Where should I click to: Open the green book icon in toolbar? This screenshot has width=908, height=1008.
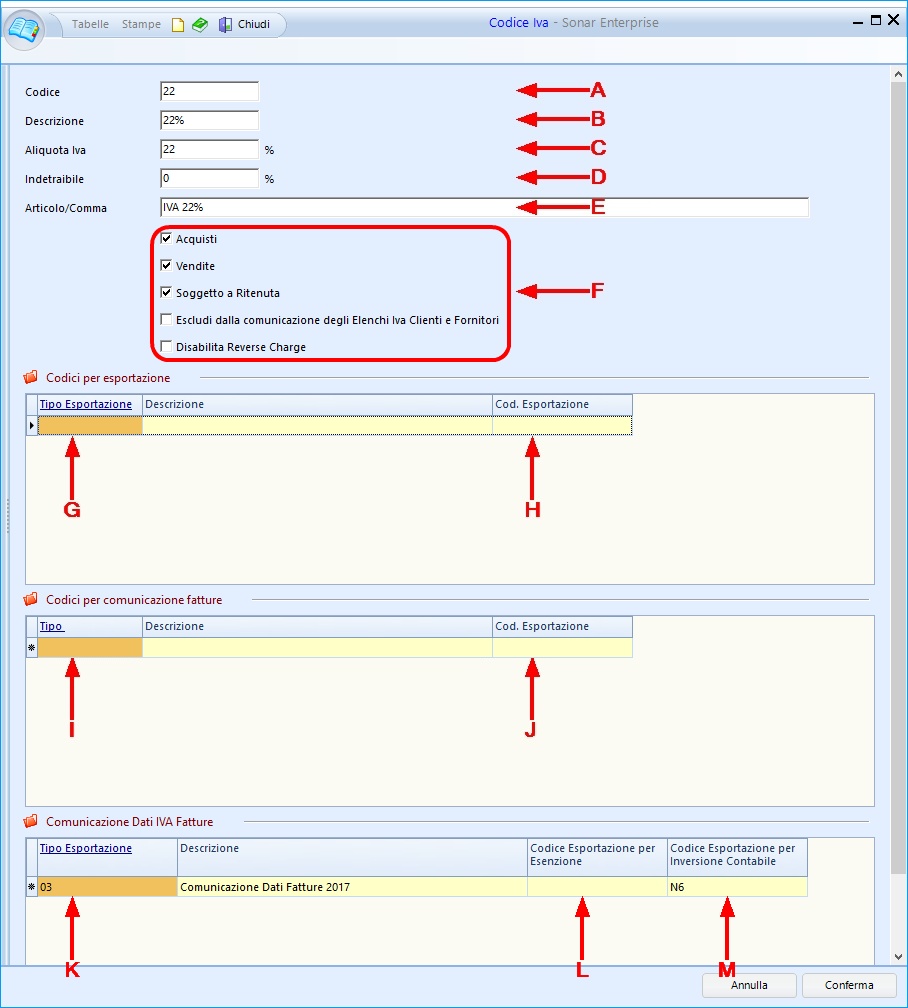pyautogui.click(x=200, y=25)
